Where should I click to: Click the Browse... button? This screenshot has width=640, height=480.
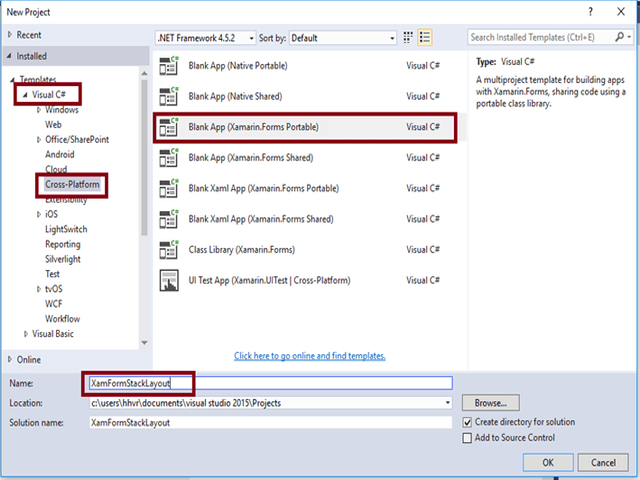(x=491, y=403)
